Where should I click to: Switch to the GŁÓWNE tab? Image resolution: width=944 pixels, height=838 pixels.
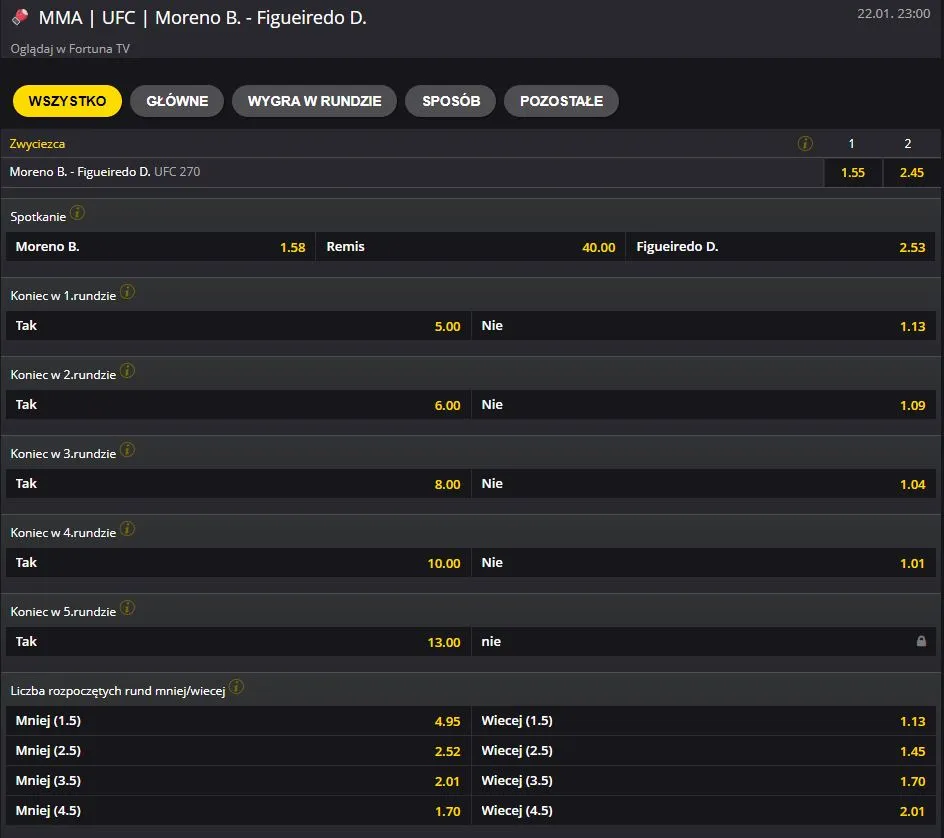click(177, 101)
